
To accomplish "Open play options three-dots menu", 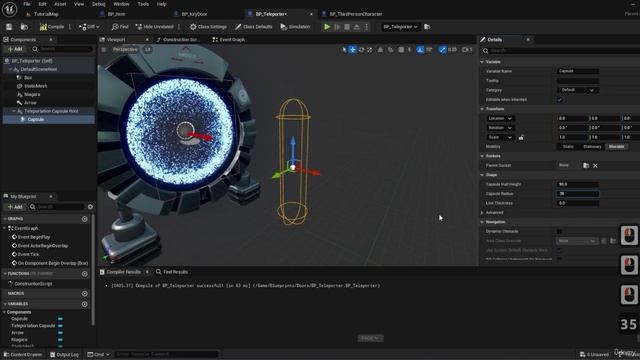I will [x=366, y=27].
